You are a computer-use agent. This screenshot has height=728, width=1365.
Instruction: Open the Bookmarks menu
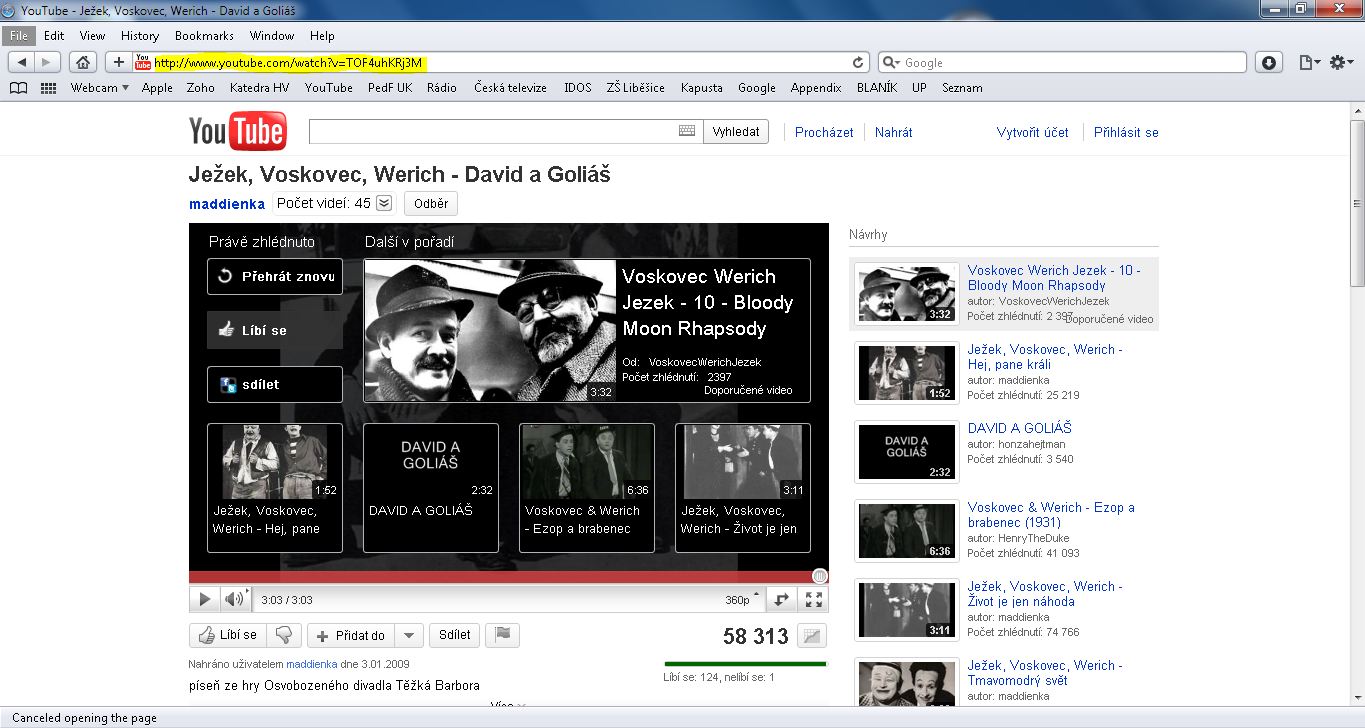[204, 35]
